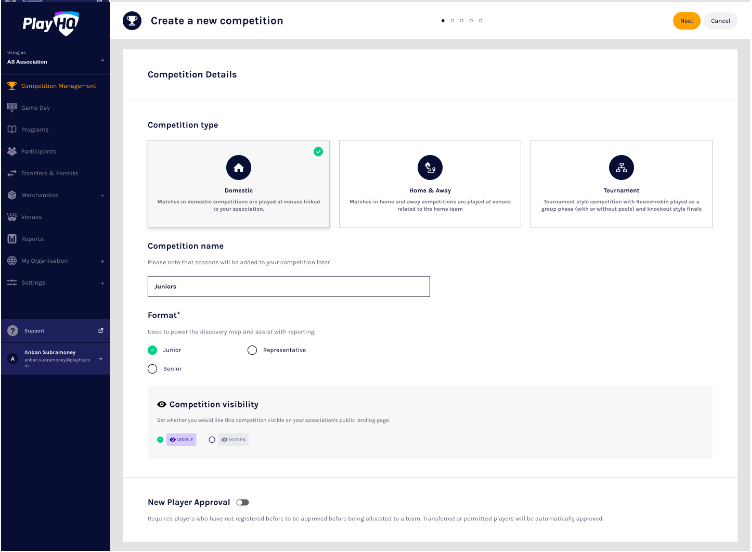Toggle New Player Approval switch

pos(243,503)
